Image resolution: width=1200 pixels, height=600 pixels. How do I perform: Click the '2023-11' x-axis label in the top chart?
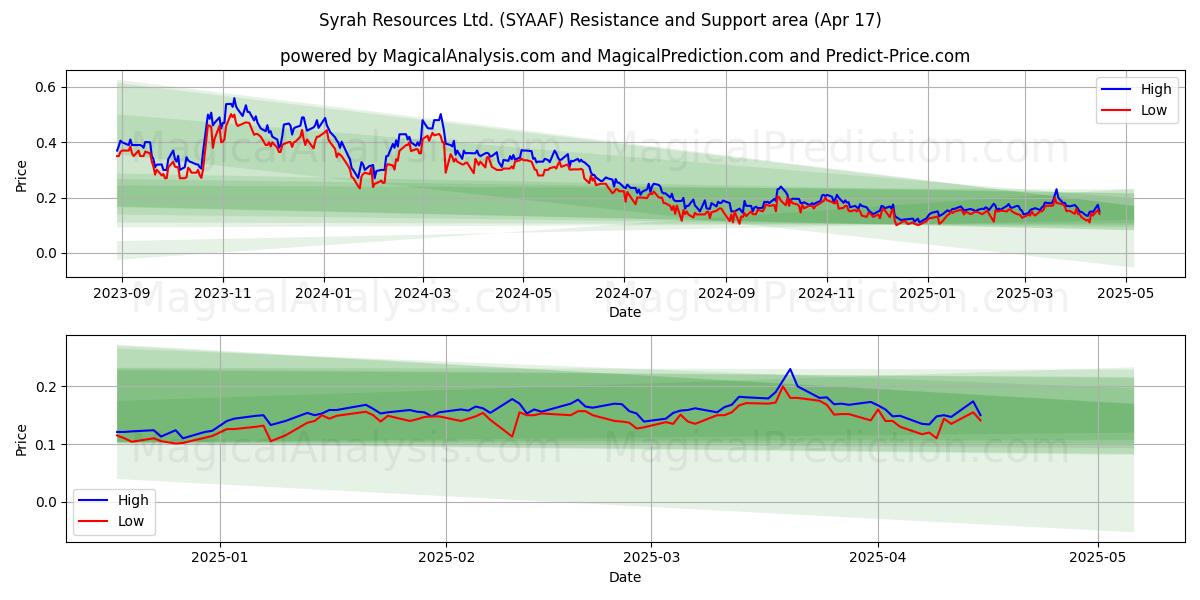click(222, 295)
